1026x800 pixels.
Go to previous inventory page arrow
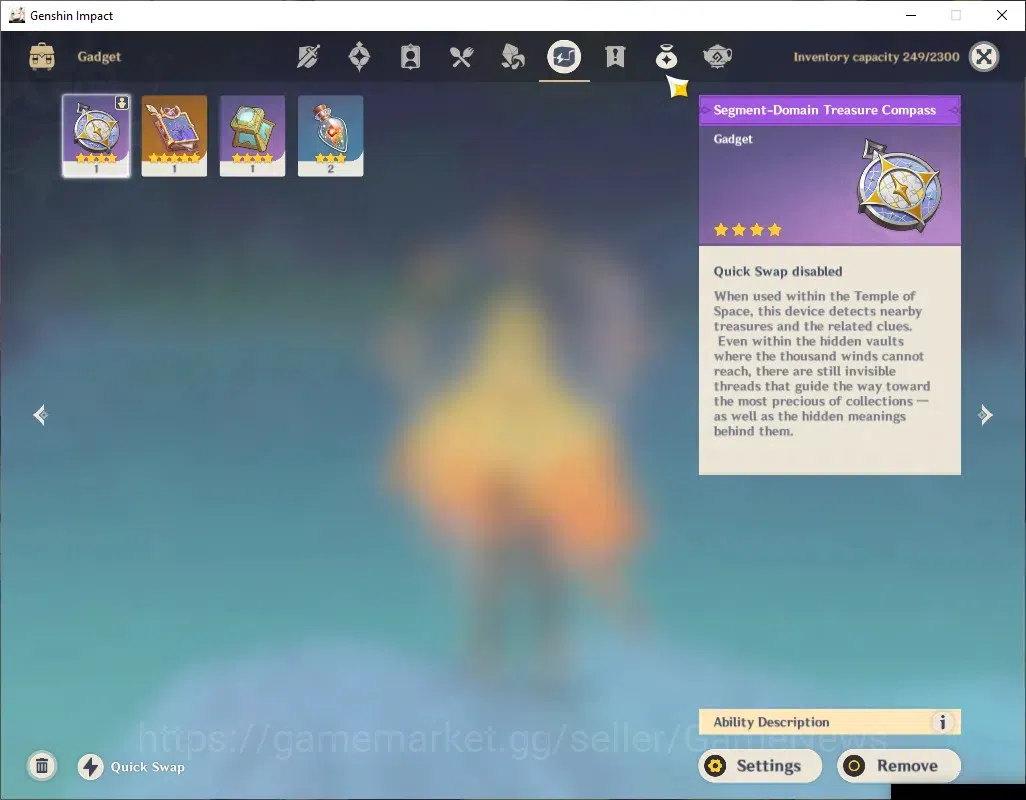coord(41,415)
